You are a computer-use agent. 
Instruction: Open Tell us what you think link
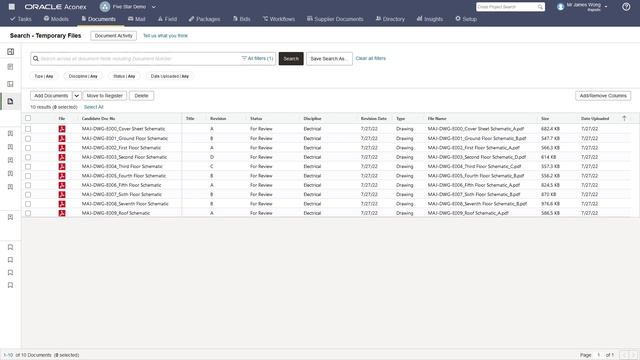pos(165,36)
